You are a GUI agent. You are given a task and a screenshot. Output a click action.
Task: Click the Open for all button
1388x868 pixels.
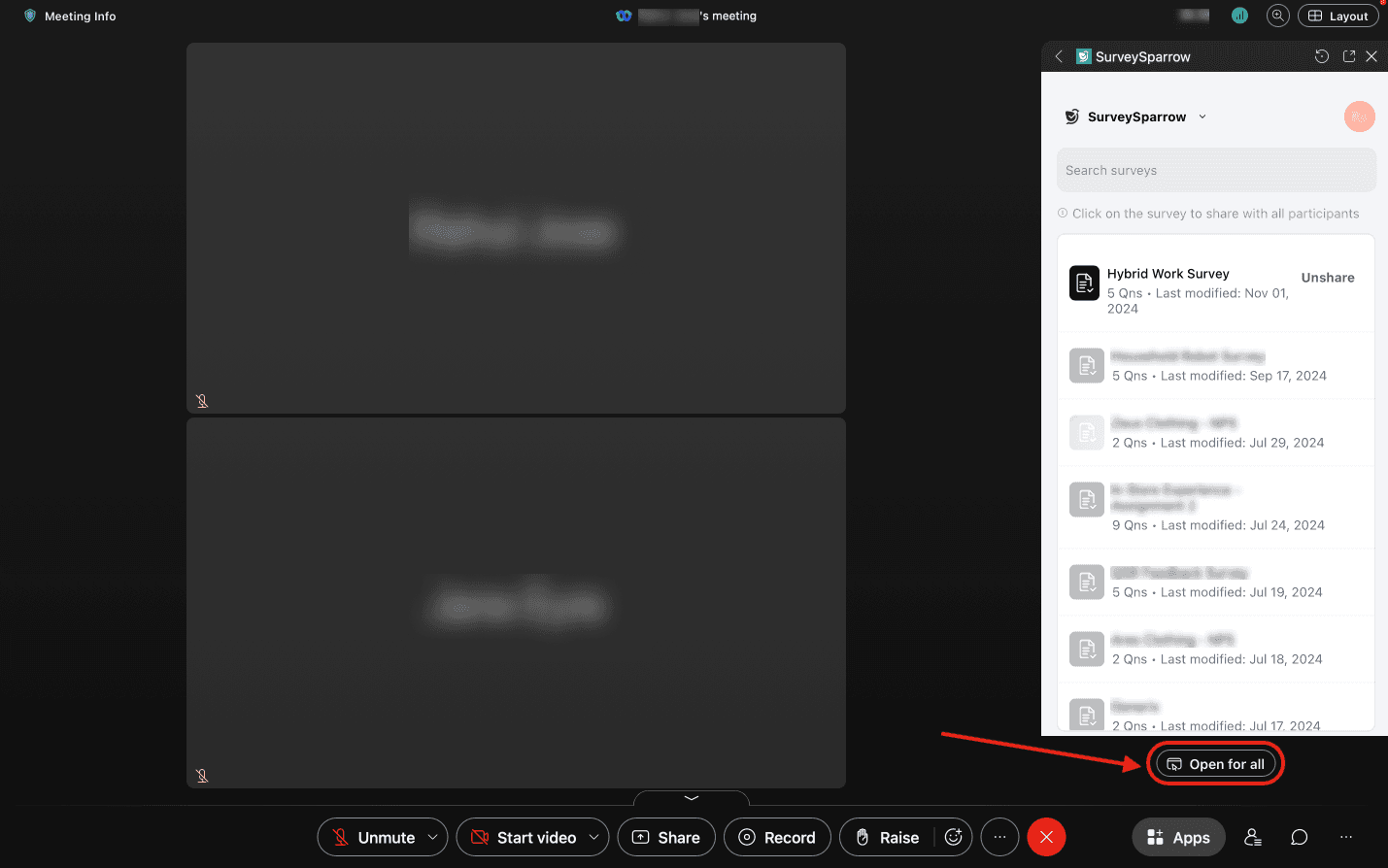[x=1215, y=764]
